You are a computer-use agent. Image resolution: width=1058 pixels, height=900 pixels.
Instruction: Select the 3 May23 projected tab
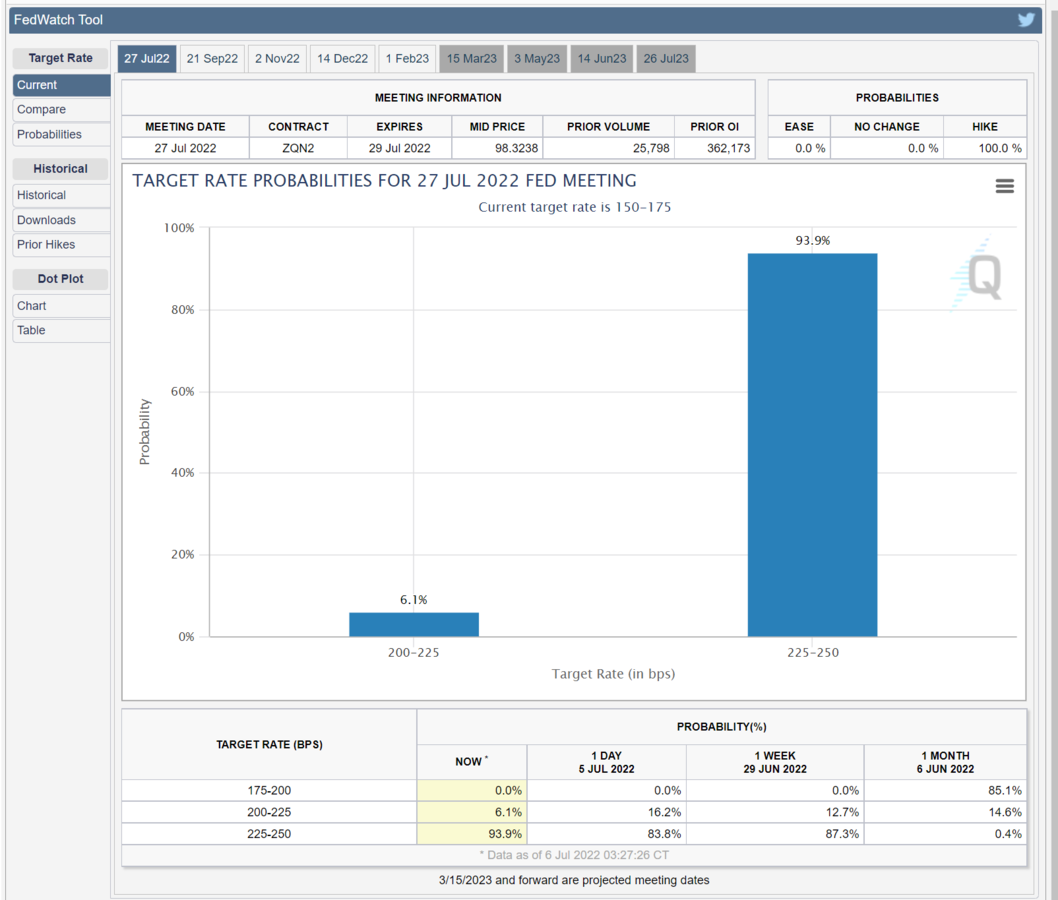click(x=537, y=59)
